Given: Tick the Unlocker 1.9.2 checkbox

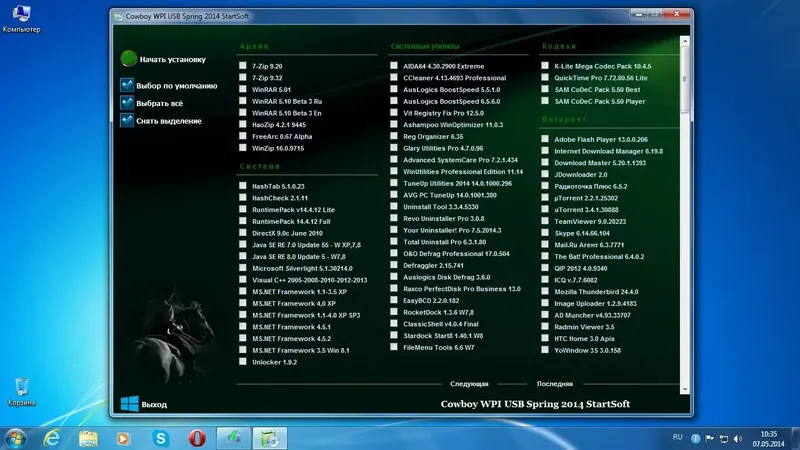Looking at the screenshot, I should (243, 362).
